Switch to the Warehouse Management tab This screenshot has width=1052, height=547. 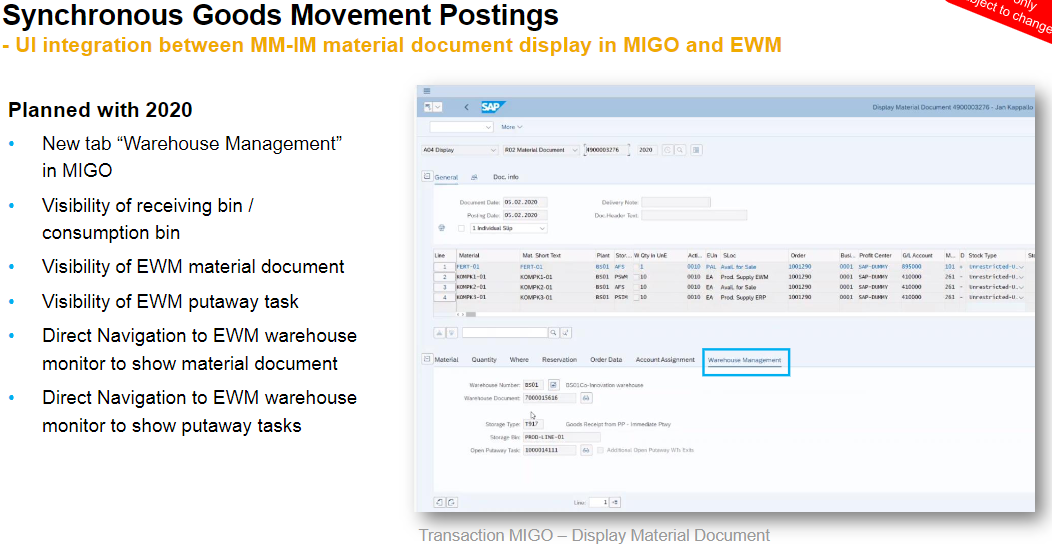pyautogui.click(x=745, y=360)
